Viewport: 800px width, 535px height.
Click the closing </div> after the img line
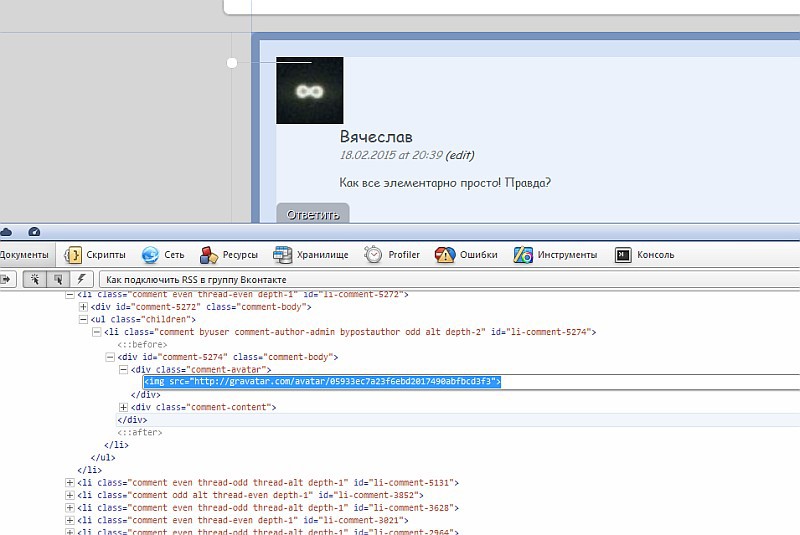(145, 395)
